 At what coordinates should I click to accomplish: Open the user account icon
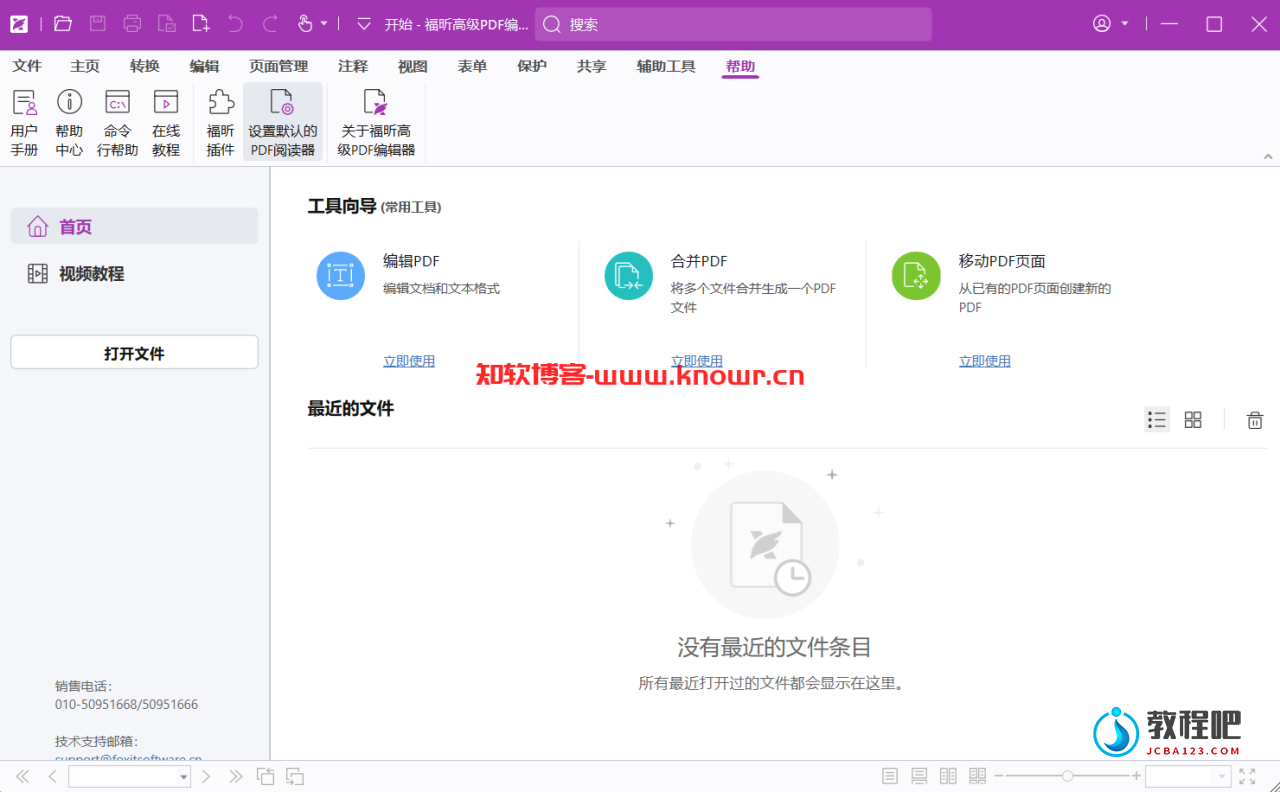pos(1102,24)
